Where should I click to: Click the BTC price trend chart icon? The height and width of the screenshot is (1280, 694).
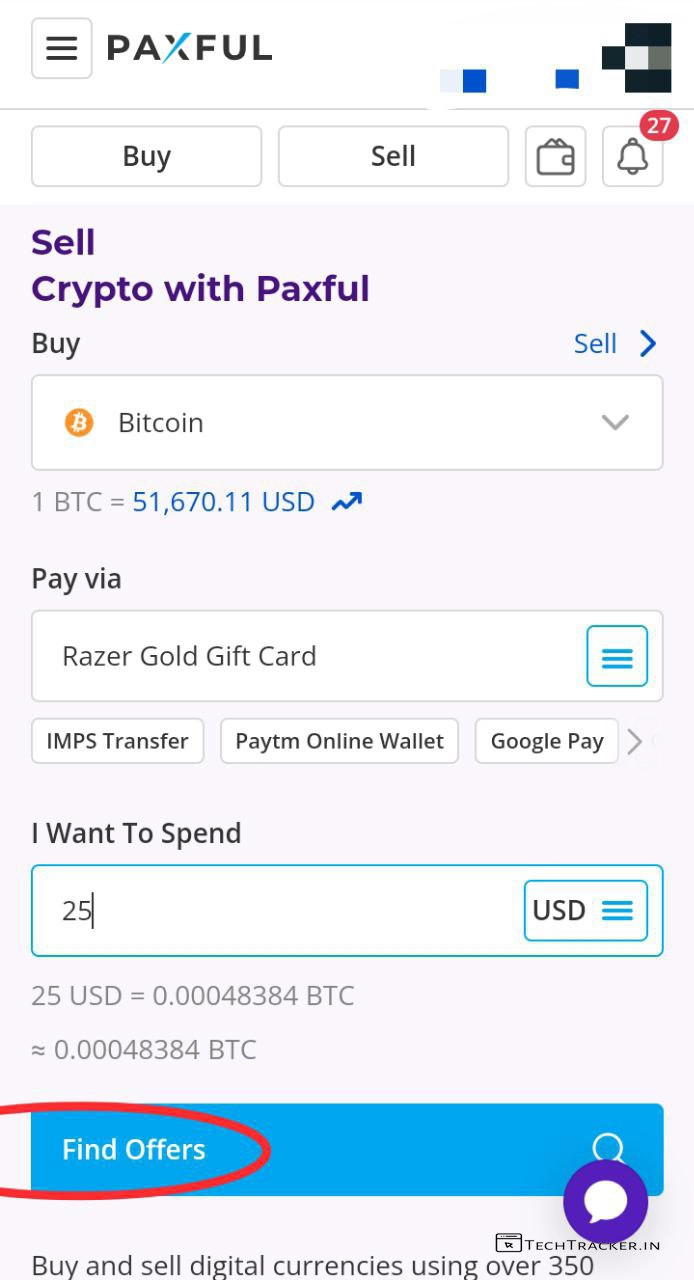(x=346, y=502)
